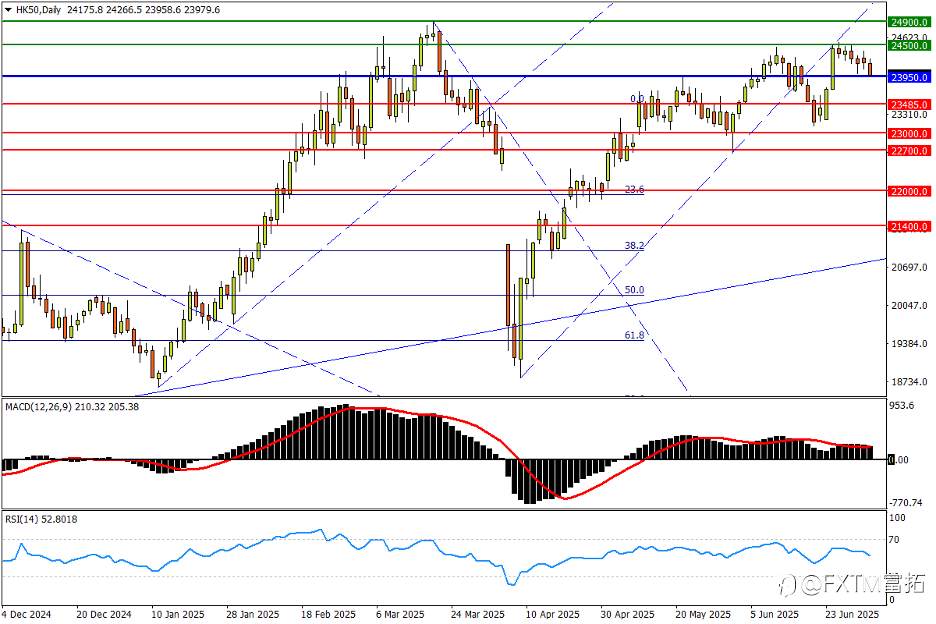
Task: Select the 24500.0 green price label
Action: click(909, 45)
